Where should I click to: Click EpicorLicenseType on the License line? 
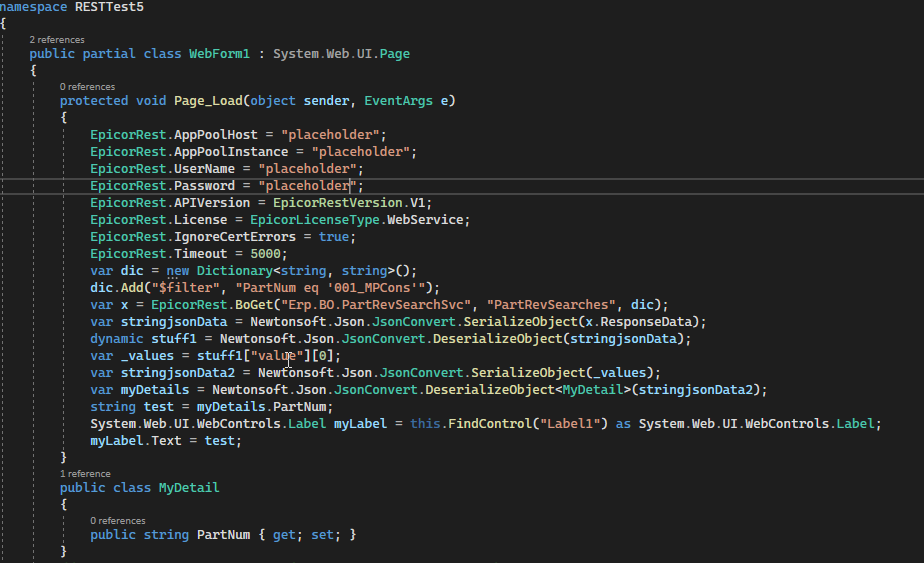coord(315,220)
